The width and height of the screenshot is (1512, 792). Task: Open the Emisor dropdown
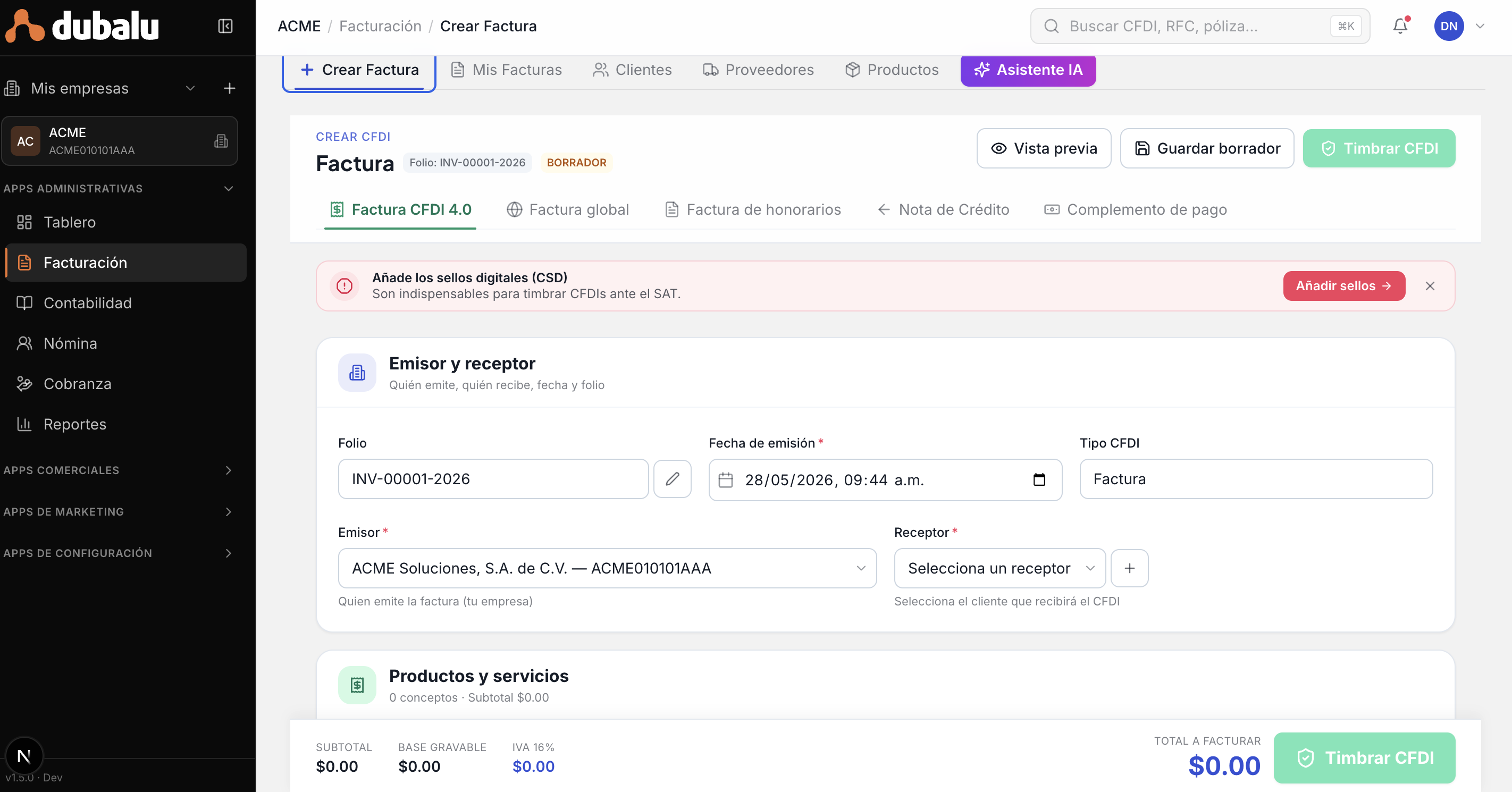click(x=607, y=568)
